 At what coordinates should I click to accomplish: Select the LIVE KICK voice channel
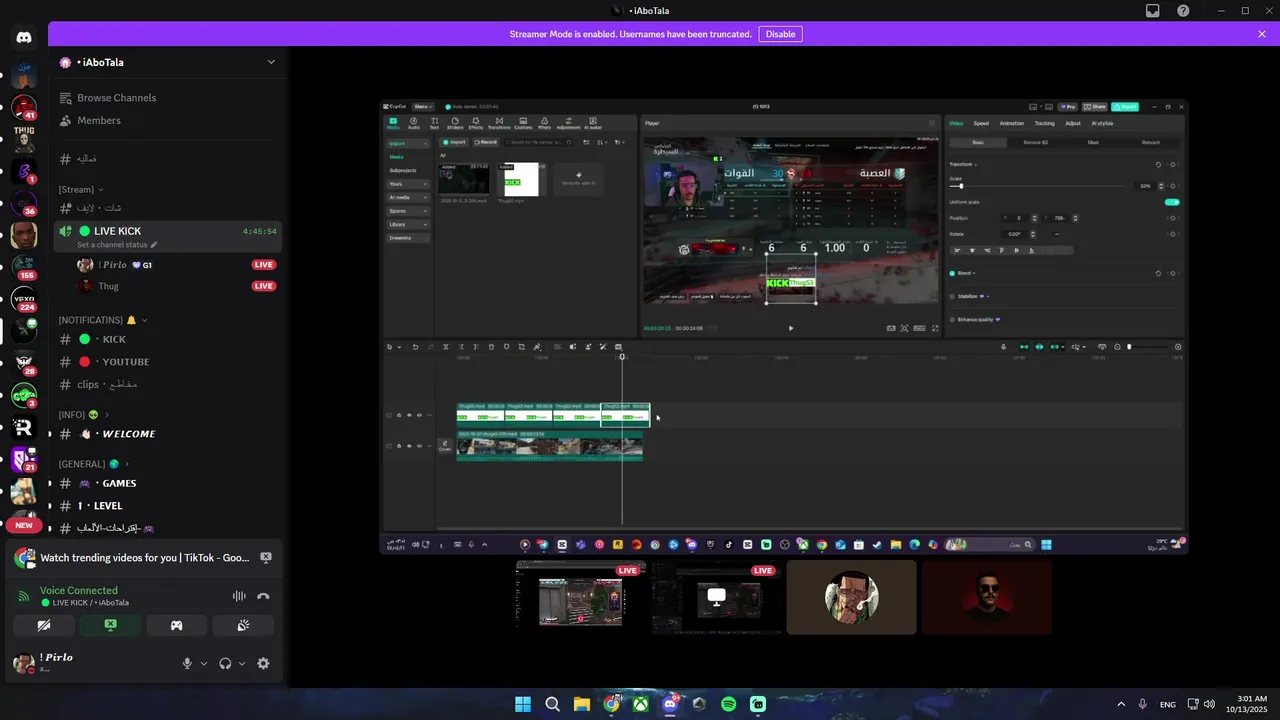167,236
